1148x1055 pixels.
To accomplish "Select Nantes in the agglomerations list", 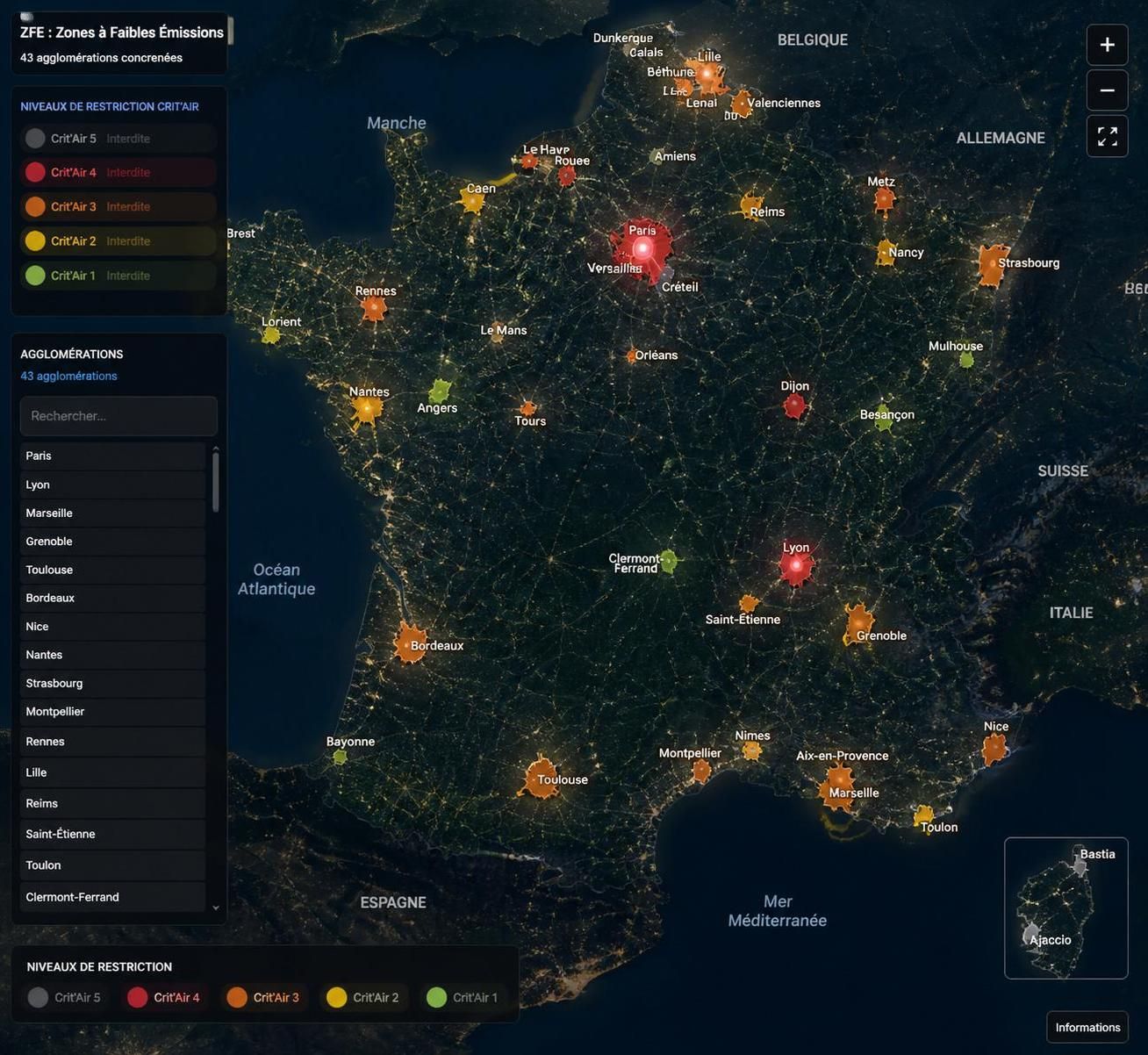I will [x=112, y=655].
